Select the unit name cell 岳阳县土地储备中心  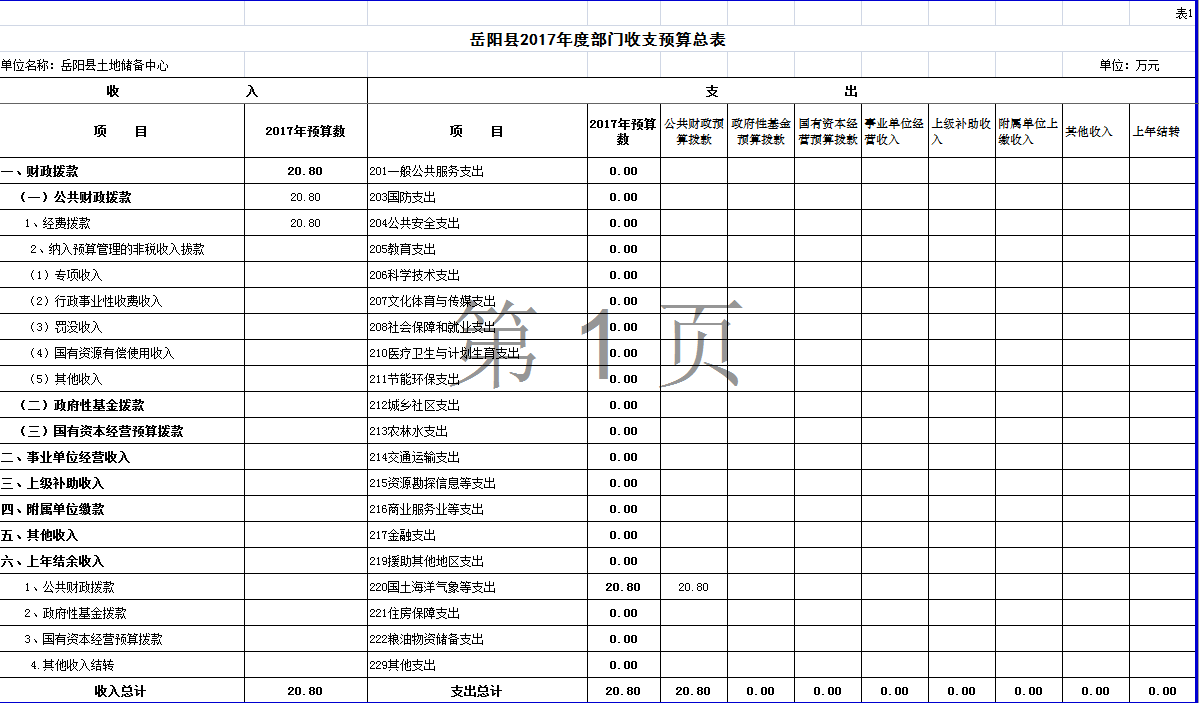point(85,65)
